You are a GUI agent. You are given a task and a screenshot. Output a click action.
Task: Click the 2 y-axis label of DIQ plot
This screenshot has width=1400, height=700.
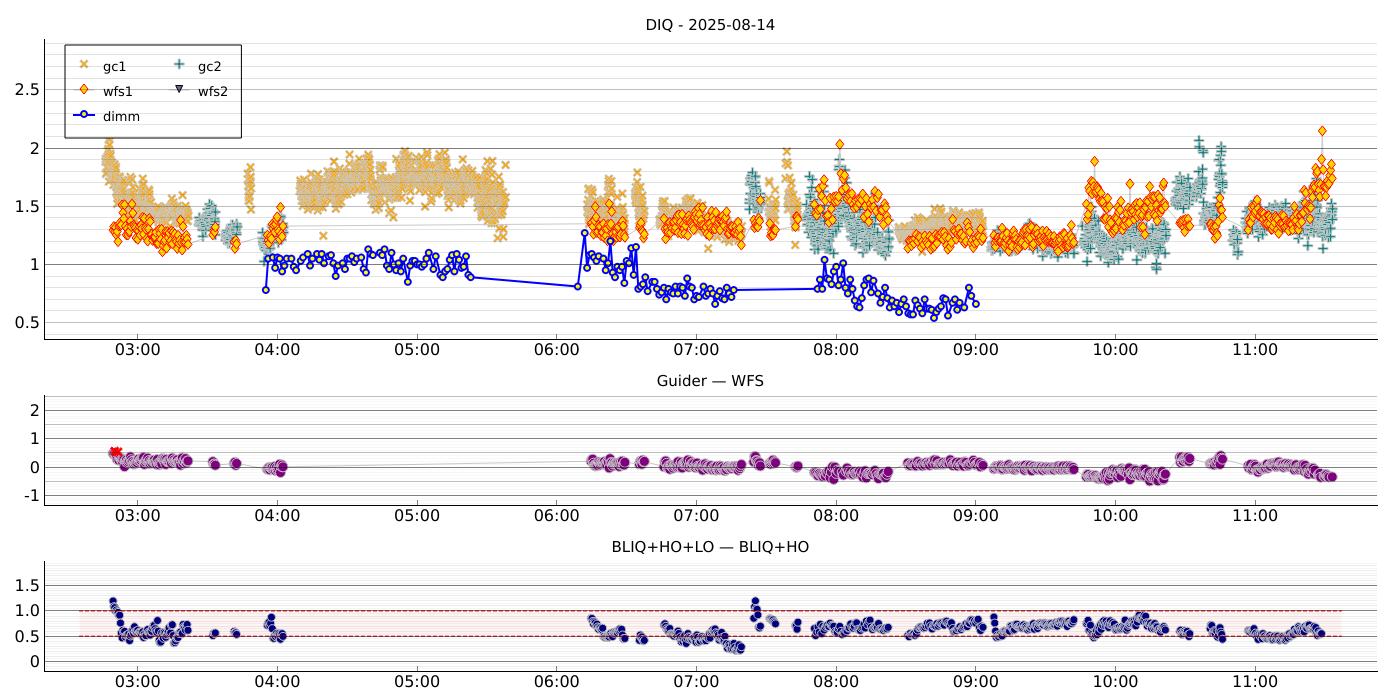(34, 148)
